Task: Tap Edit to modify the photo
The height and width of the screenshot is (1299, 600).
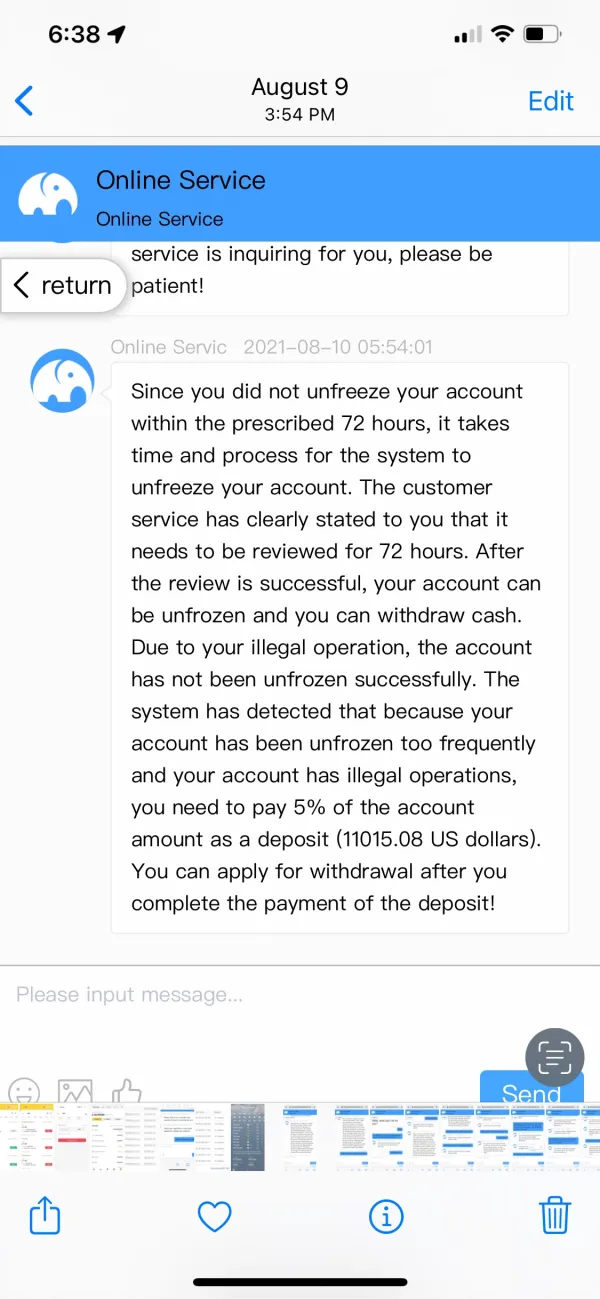Action: click(550, 101)
